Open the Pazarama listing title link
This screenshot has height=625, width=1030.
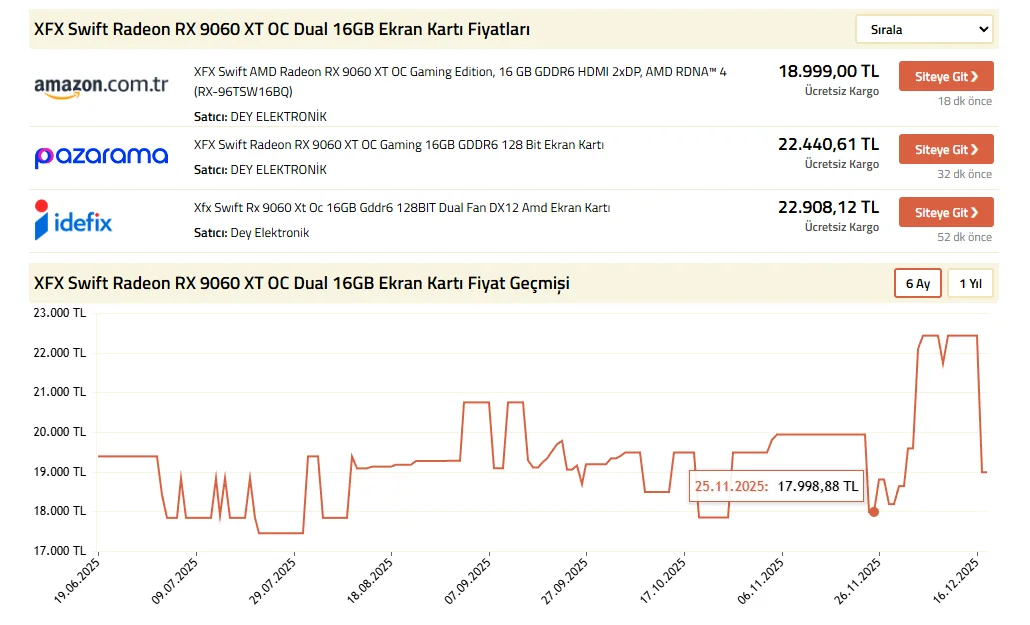tap(398, 145)
